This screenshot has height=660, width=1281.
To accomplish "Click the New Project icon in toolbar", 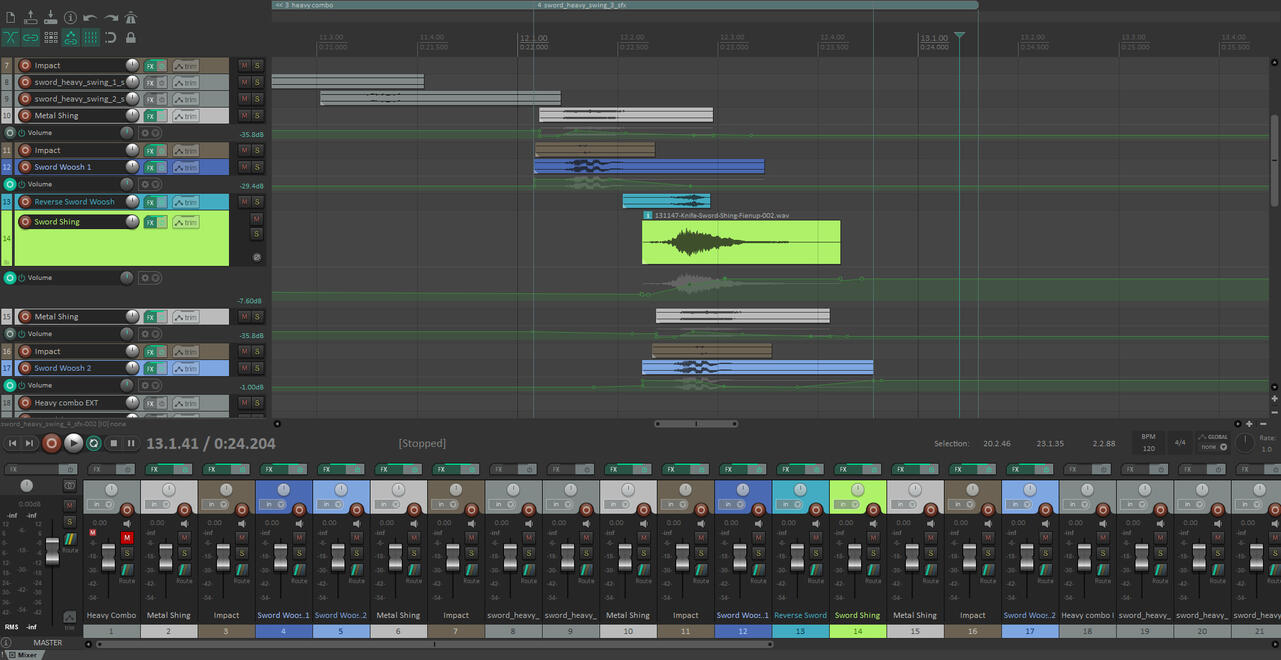I will [x=11, y=18].
